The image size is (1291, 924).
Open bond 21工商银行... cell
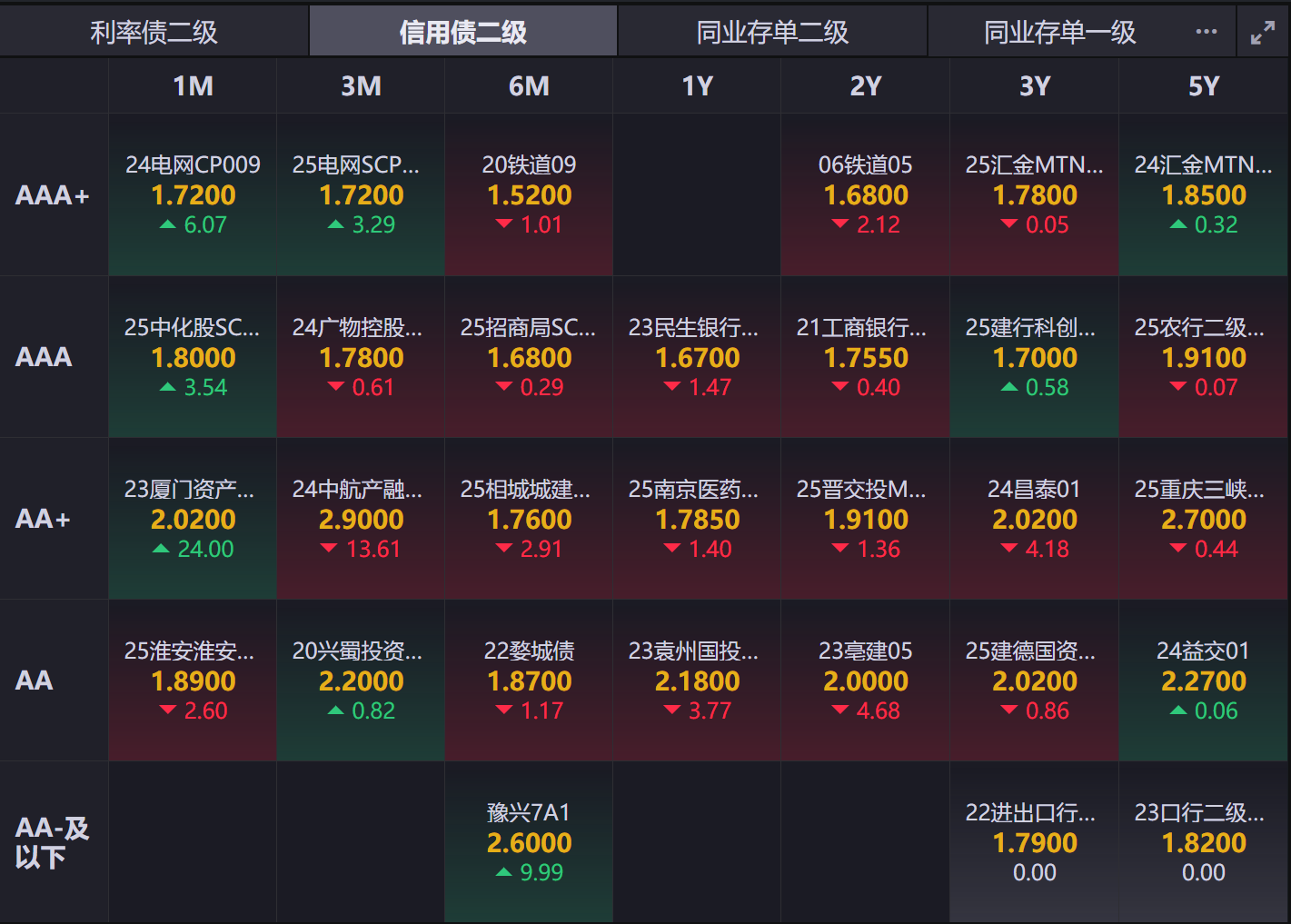(866, 357)
